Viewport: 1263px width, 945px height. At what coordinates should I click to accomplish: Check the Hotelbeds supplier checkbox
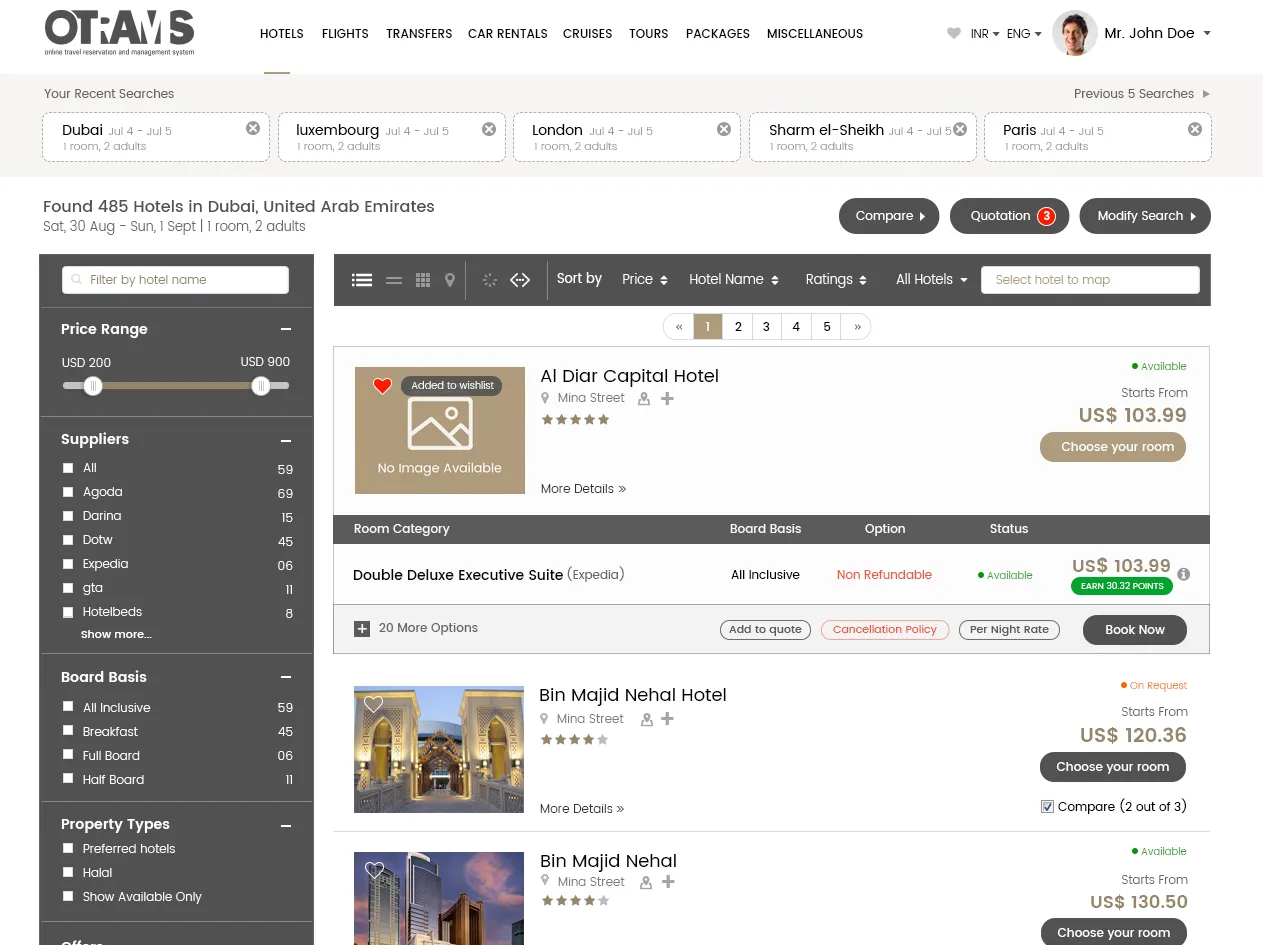pyautogui.click(x=68, y=611)
